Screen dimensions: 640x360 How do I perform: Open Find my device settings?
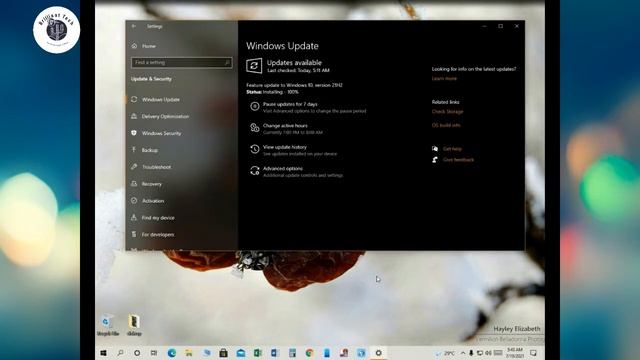[x=158, y=218]
